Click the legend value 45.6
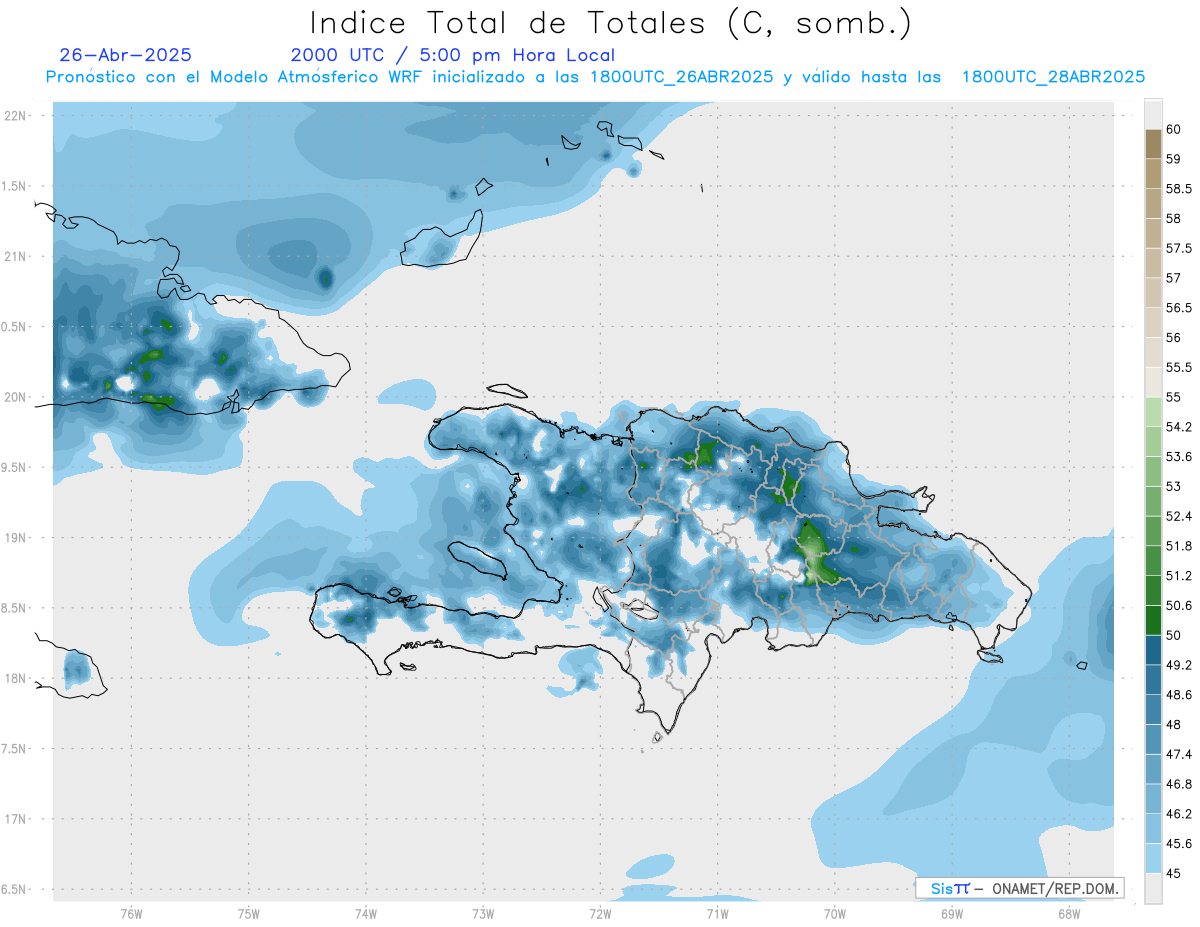1200x927 pixels. click(1178, 844)
